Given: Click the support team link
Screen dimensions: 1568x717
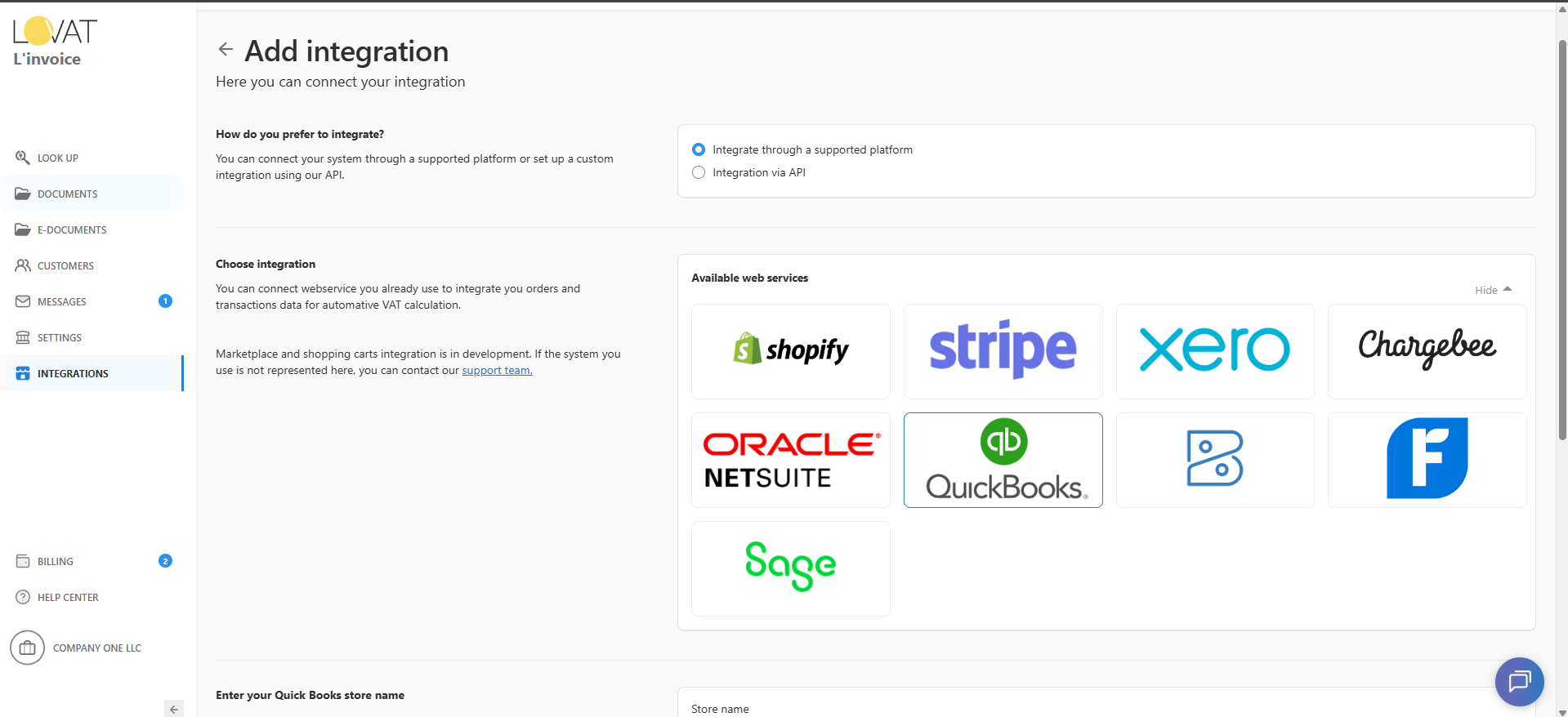Looking at the screenshot, I should [497, 370].
